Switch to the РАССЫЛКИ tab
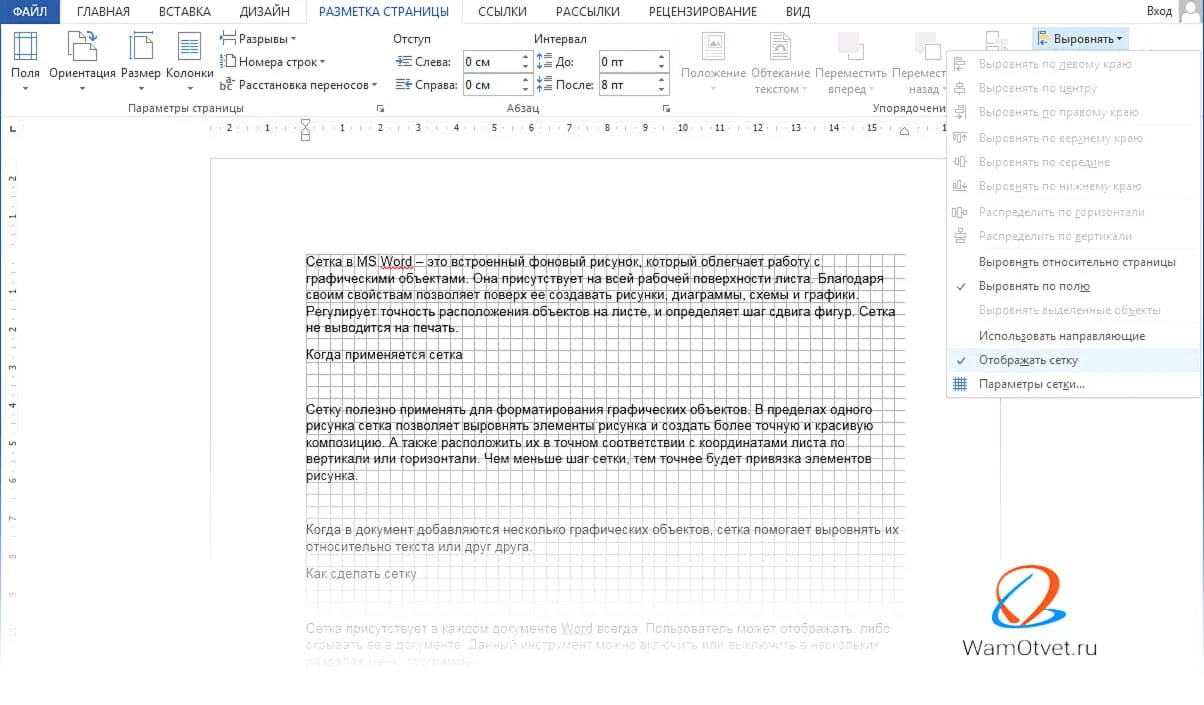Viewport: 1204px width, 705px height. pos(590,12)
